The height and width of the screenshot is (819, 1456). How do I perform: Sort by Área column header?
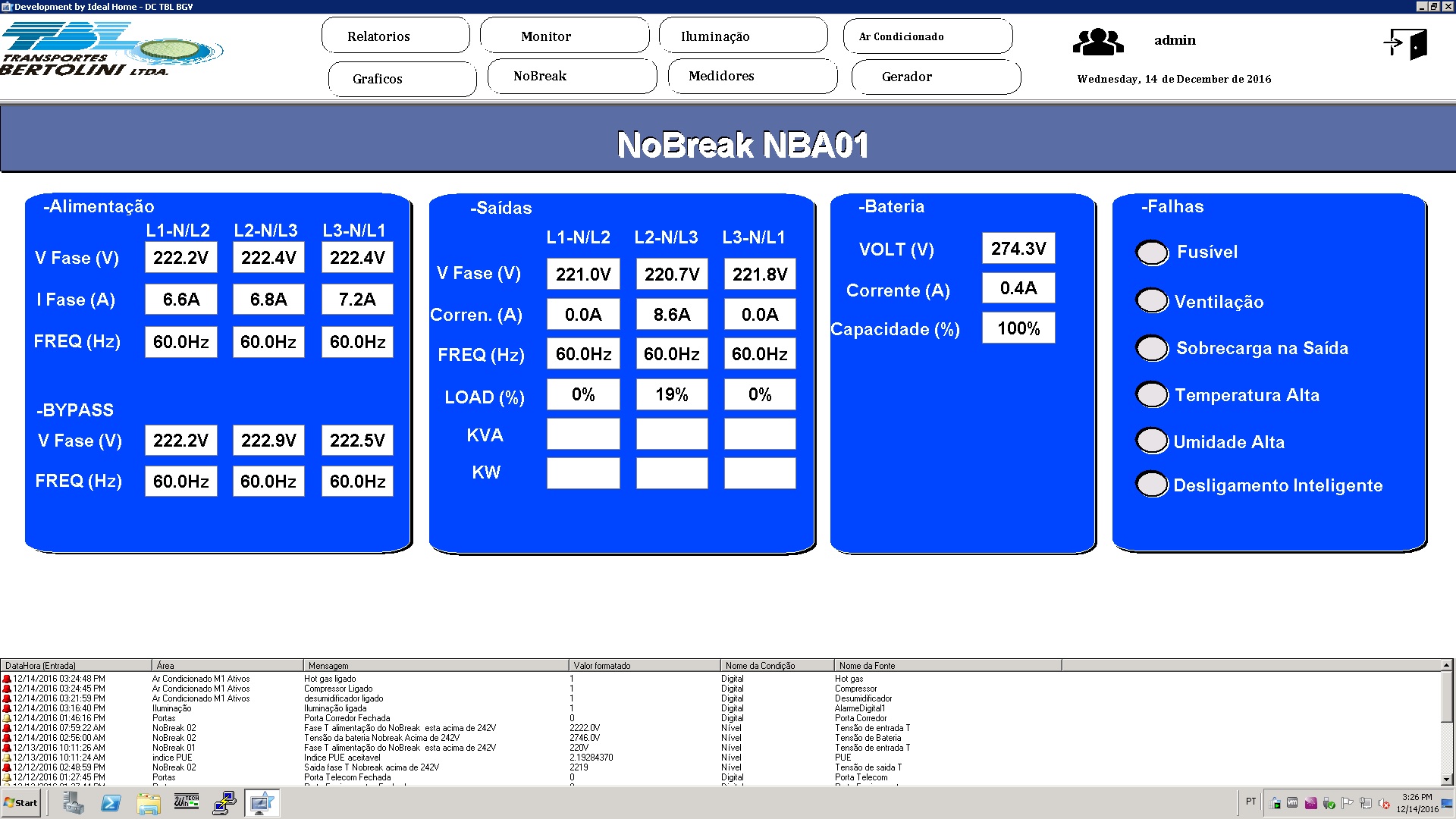tap(227, 666)
